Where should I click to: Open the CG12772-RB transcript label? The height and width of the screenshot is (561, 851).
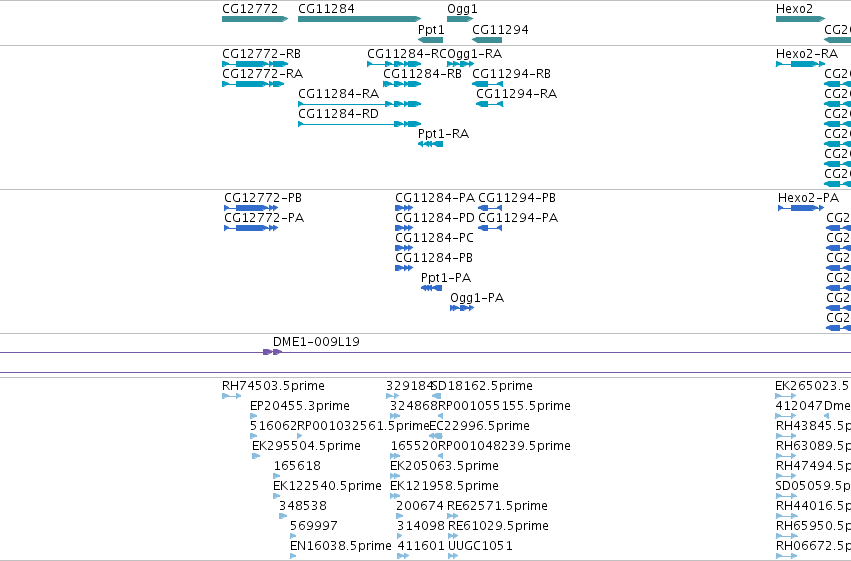(x=262, y=54)
